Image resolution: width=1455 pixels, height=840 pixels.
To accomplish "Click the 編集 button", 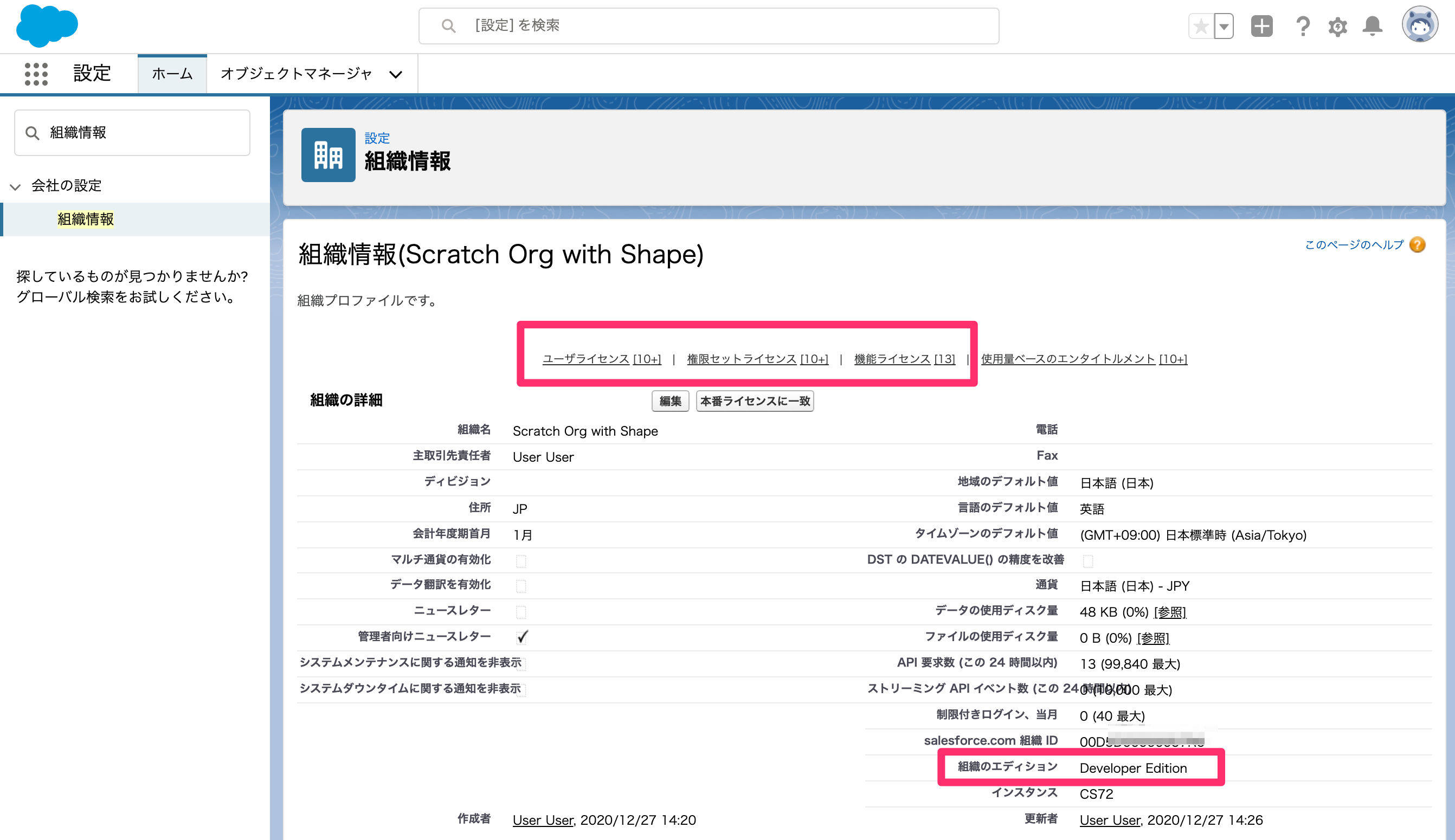I will coord(670,401).
